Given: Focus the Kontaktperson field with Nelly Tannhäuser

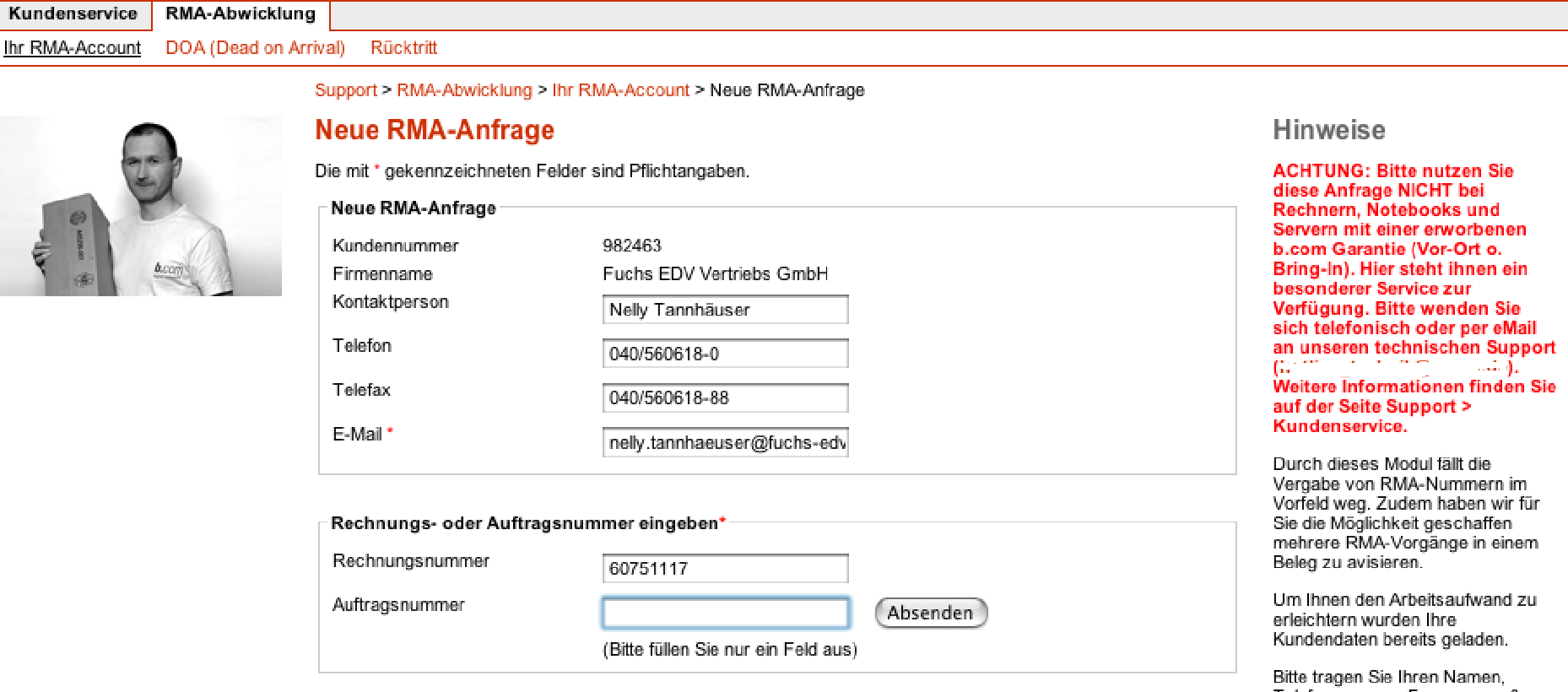Looking at the screenshot, I should (x=725, y=310).
